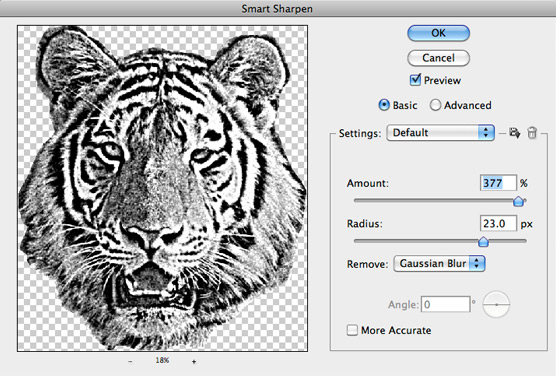This screenshot has height=376, width=556.
Task: Open the Settings Default dropdown
Action: coord(440,133)
